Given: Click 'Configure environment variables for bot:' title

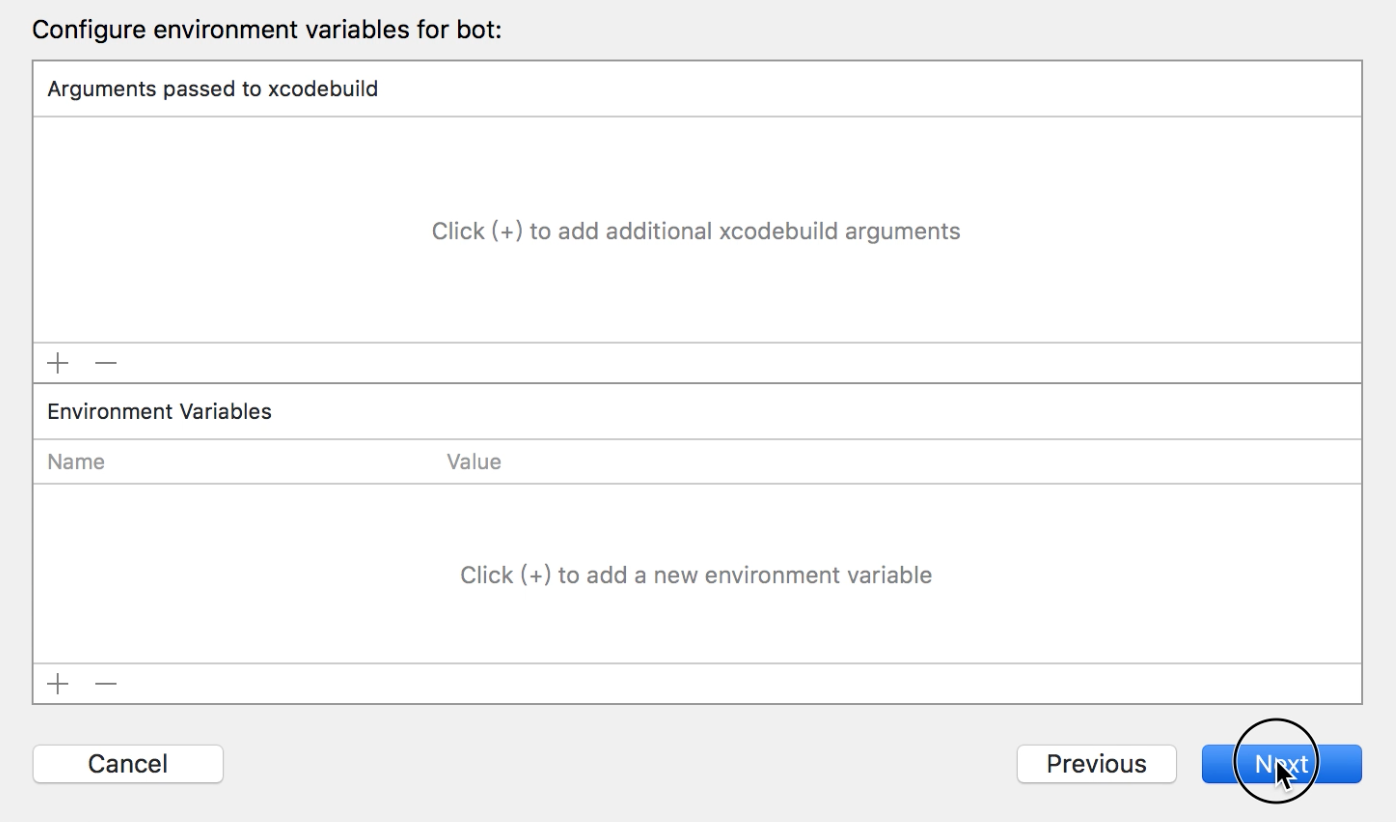Looking at the screenshot, I should (x=266, y=30).
